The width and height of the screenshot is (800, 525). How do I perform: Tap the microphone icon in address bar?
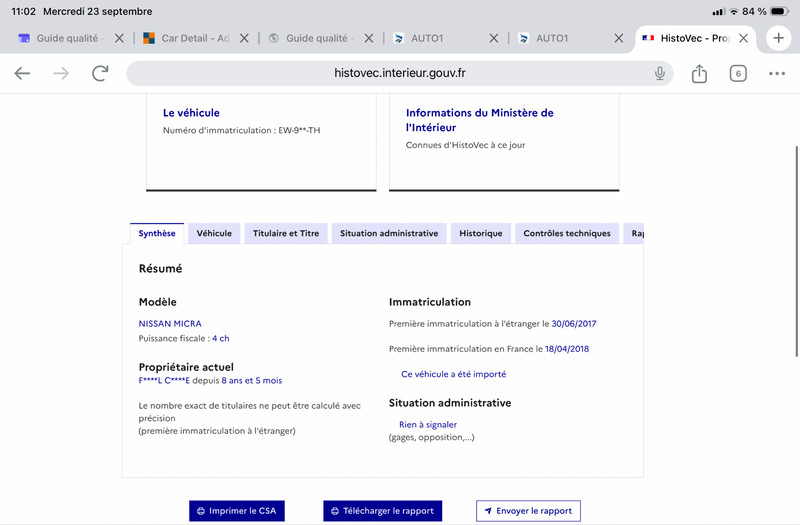click(x=660, y=73)
